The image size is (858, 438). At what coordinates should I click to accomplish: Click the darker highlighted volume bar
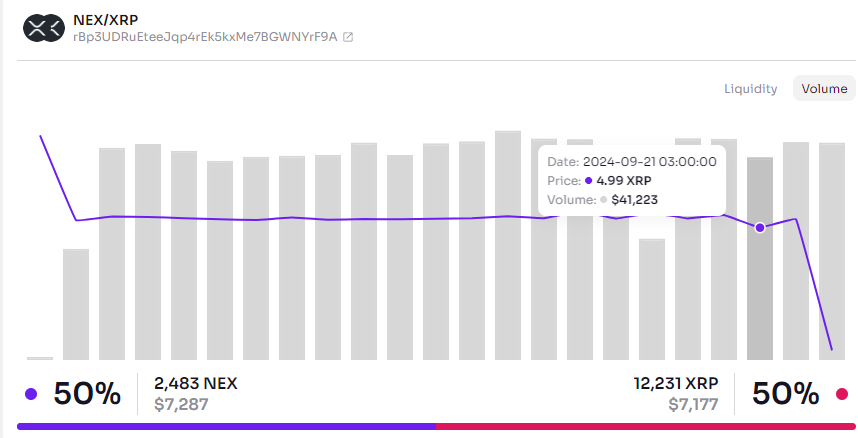pyautogui.click(x=760, y=258)
